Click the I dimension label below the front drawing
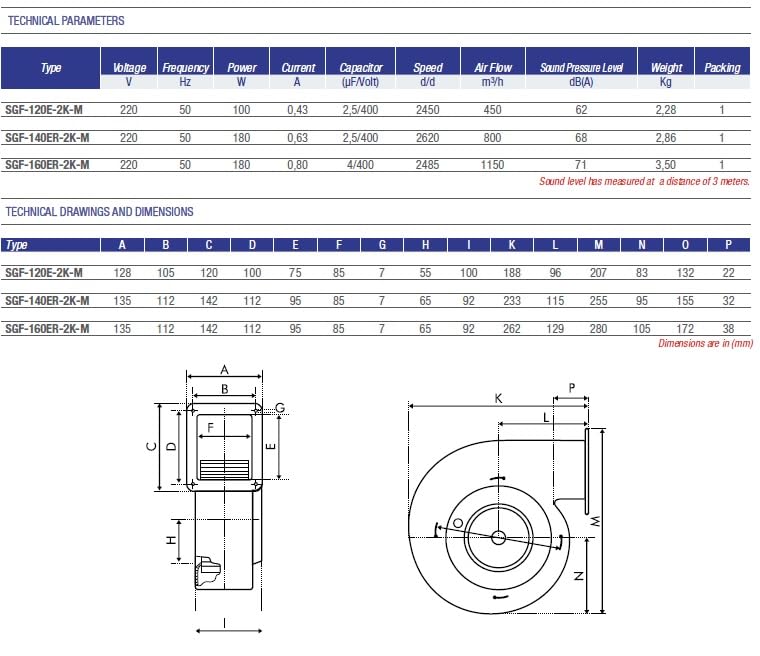This screenshot has width=760, height=656. (x=224, y=623)
